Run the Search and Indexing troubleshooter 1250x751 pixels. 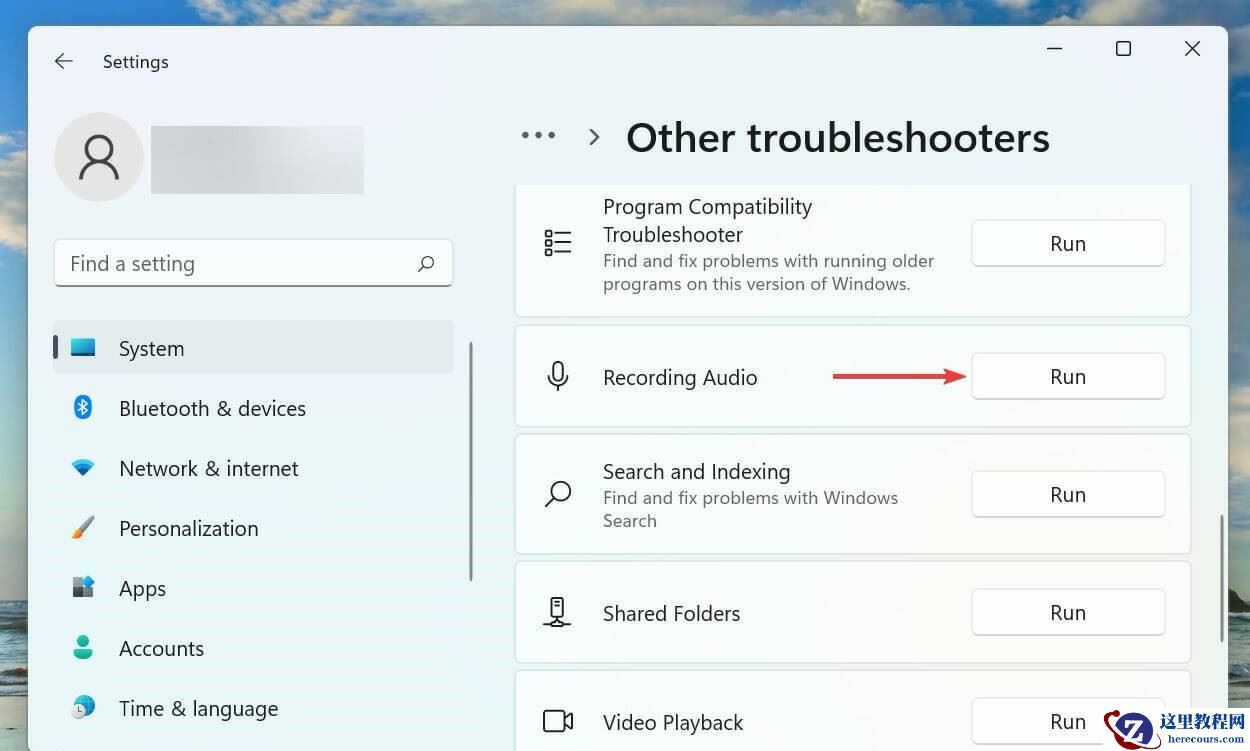click(x=1067, y=495)
